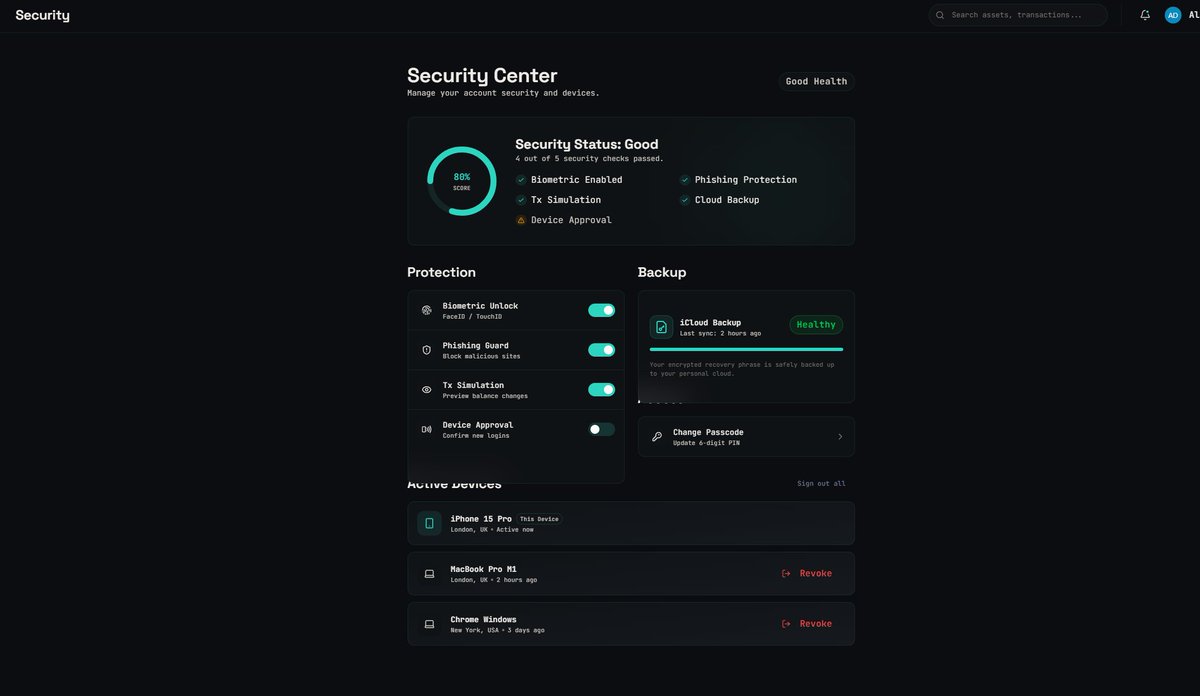
Task: Open the notifications bell
Action: coord(1145,15)
